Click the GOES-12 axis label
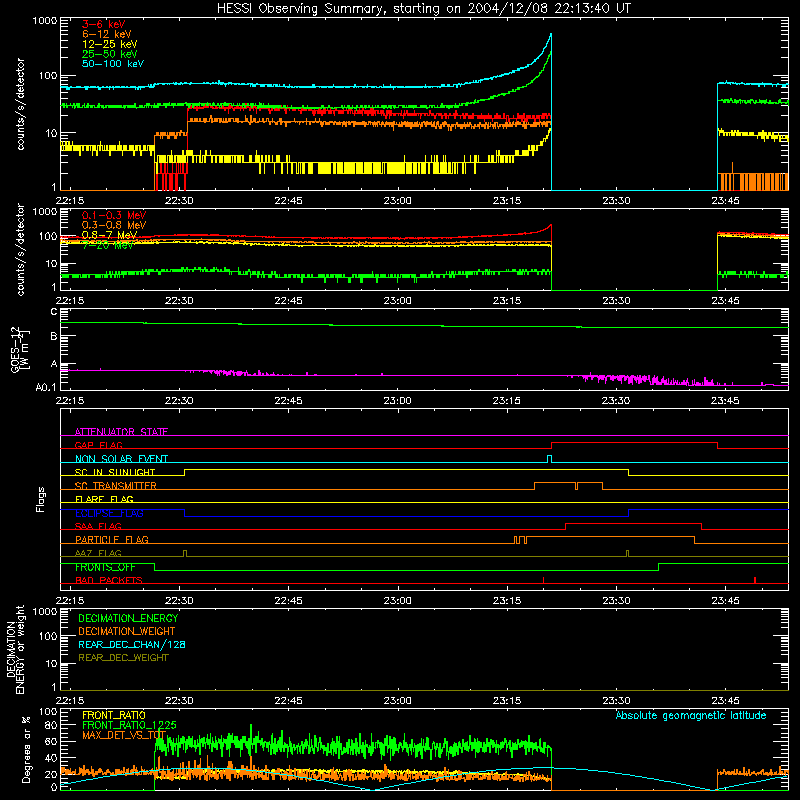The height and width of the screenshot is (800, 800). click(19, 349)
